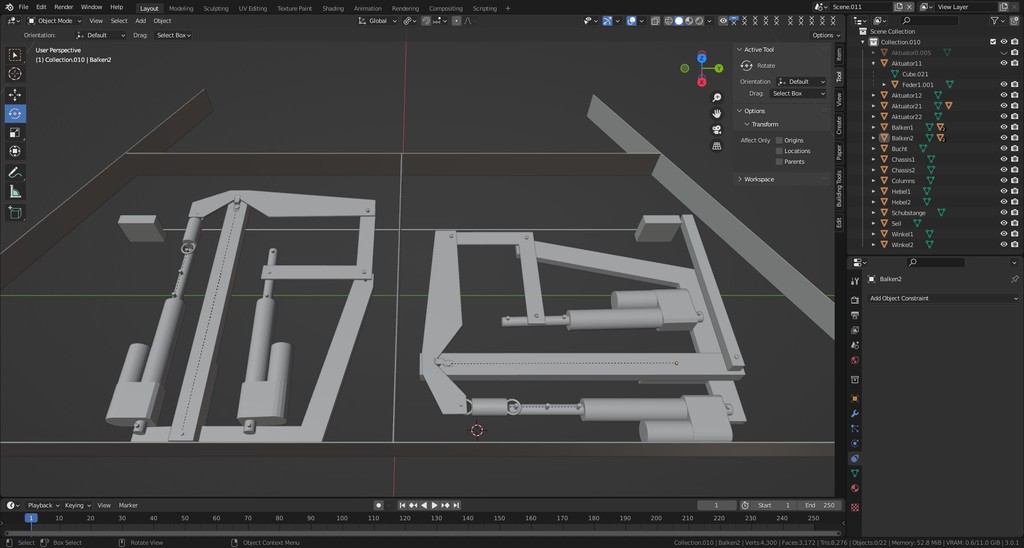This screenshot has width=1024, height=548.
Task: Jump to the timeline end
Action: tap(456, 505)
